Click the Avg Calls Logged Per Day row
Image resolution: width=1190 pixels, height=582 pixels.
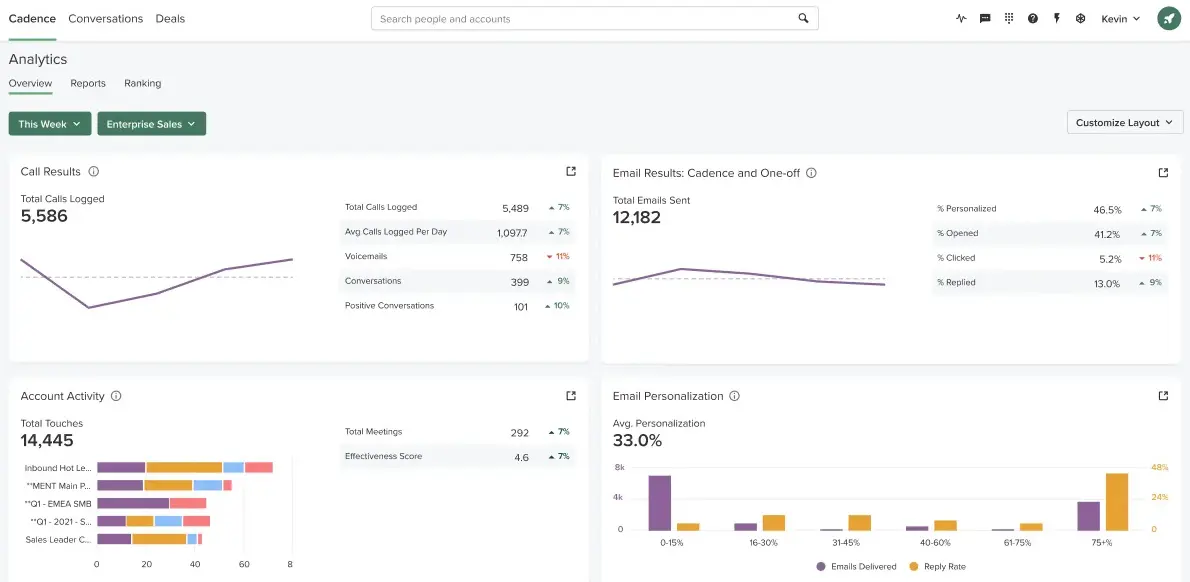coord(457,232)
